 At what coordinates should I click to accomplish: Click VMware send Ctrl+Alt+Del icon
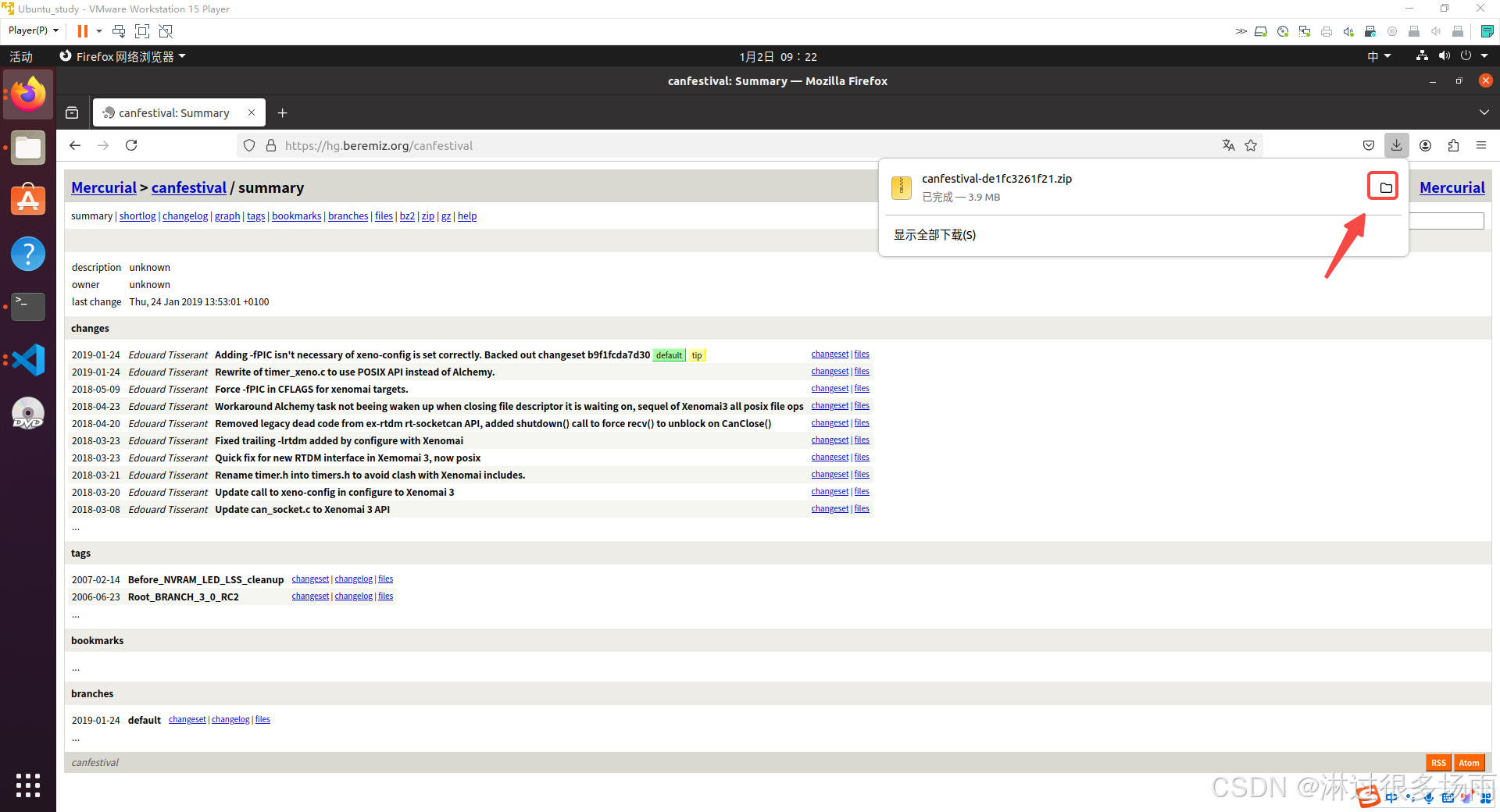click(x=119, y=31)
